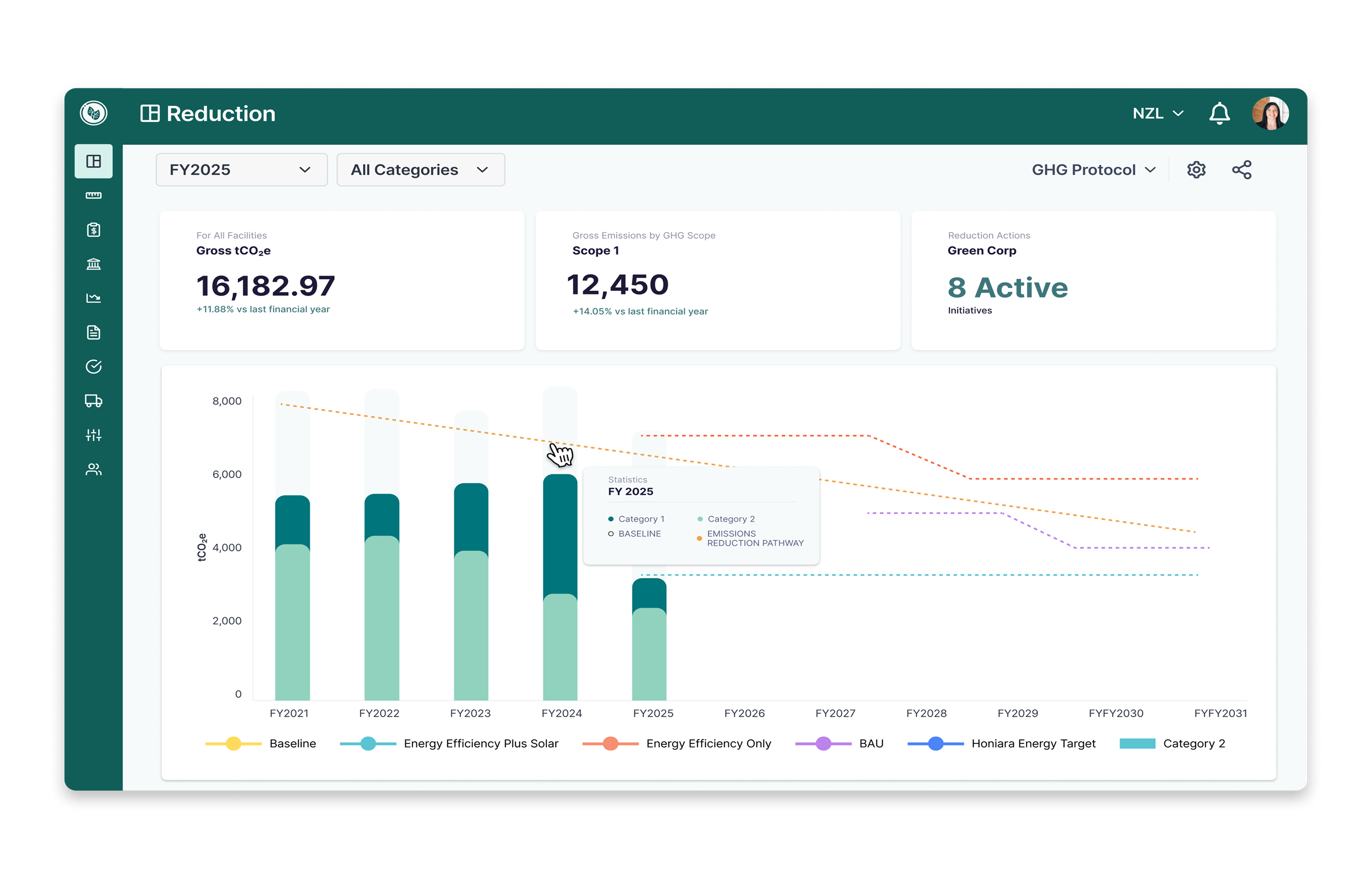Image resolution: width=1372 pixels, height=894 pixels.
Task: Click the share icon in toolbar
Action: tap(1241, 170)
